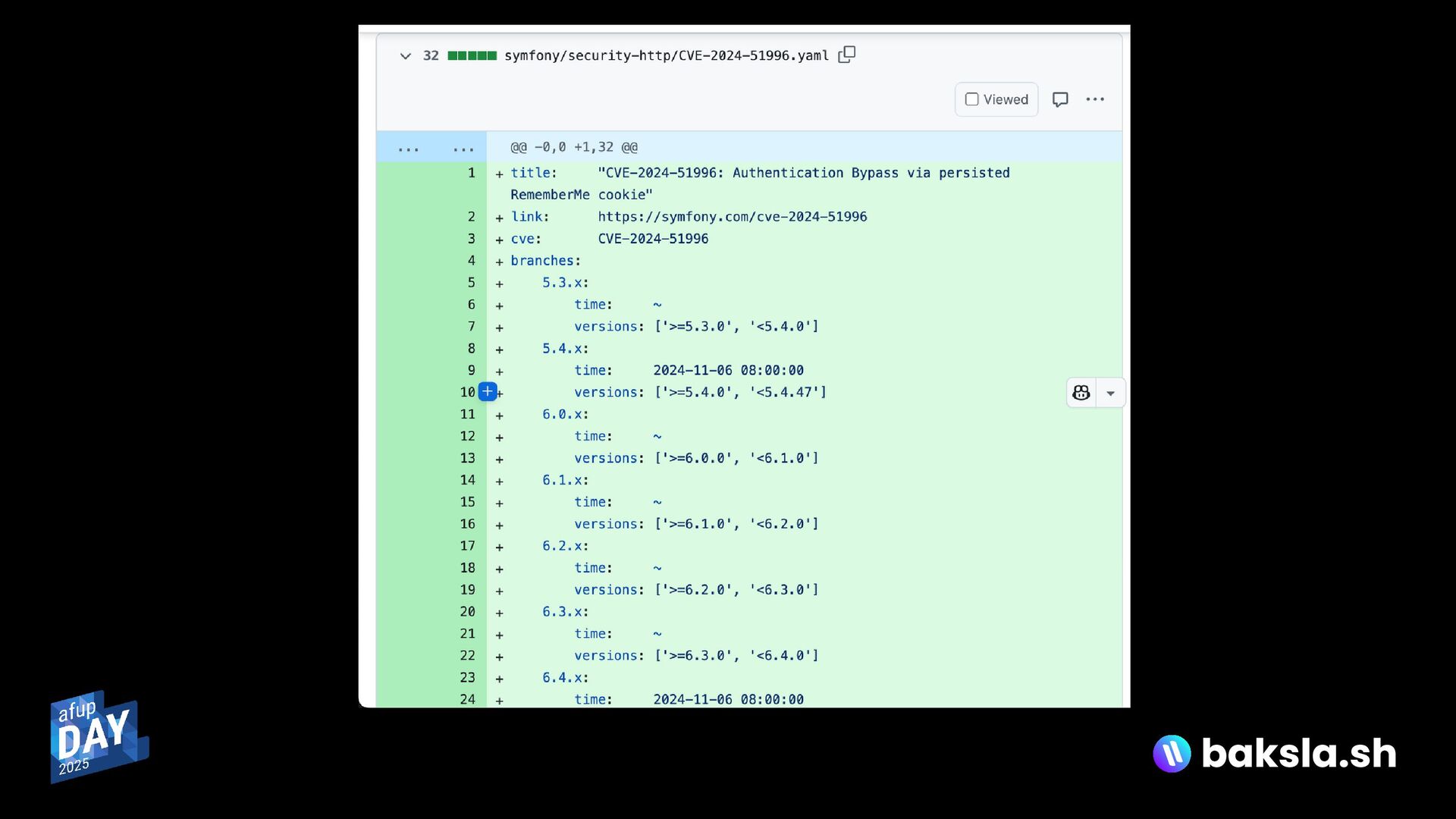
Task: Click the file name symfony/security-http/CVE-2024-51996.yaml
Action: click(667, 55)
